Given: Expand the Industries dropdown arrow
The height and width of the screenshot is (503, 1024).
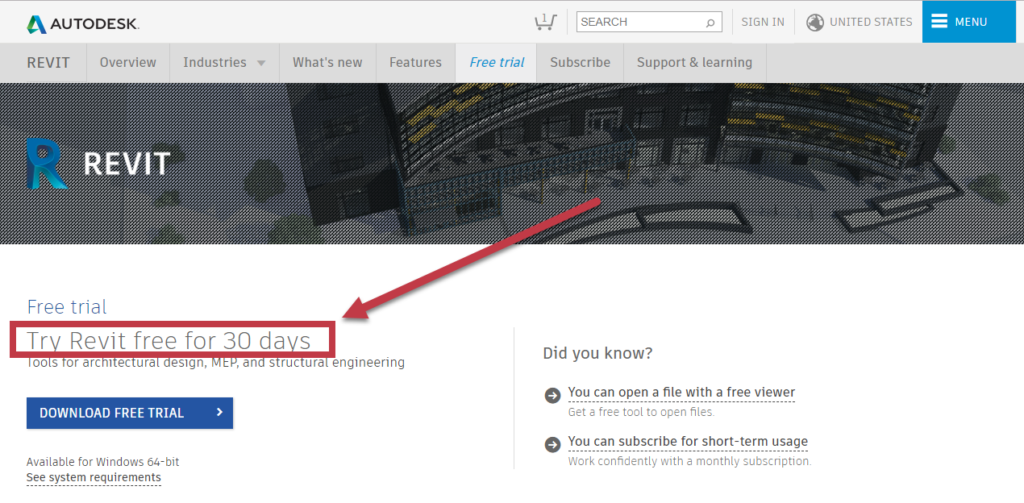Looking at the screenshot, I should [261, 63].
